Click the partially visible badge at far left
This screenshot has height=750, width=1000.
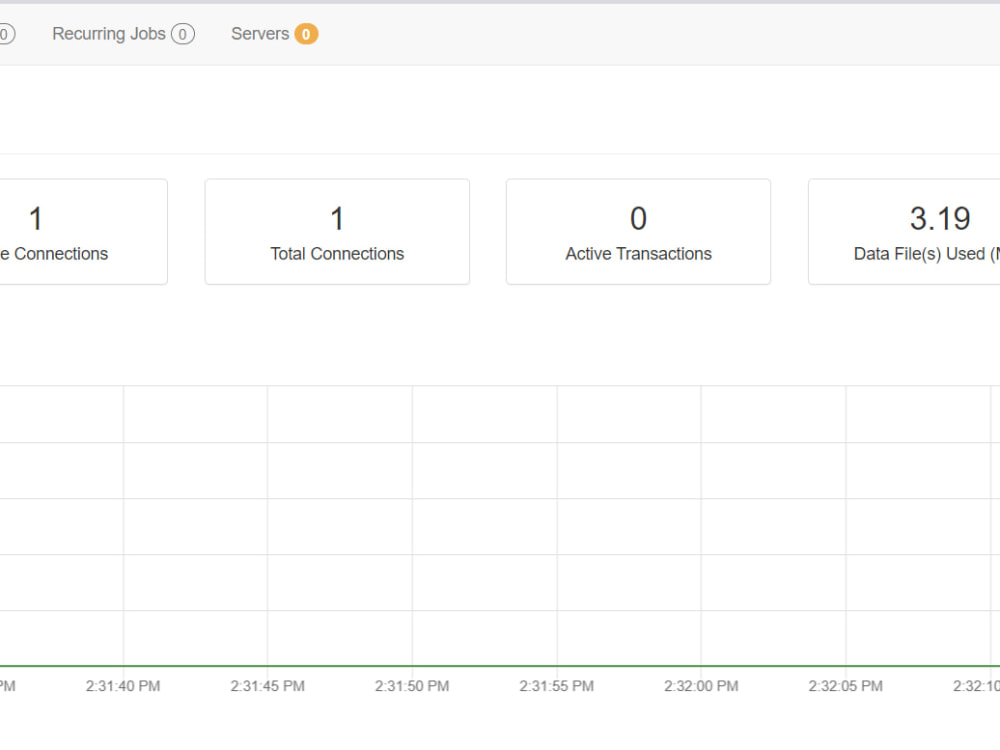point(6,33)
